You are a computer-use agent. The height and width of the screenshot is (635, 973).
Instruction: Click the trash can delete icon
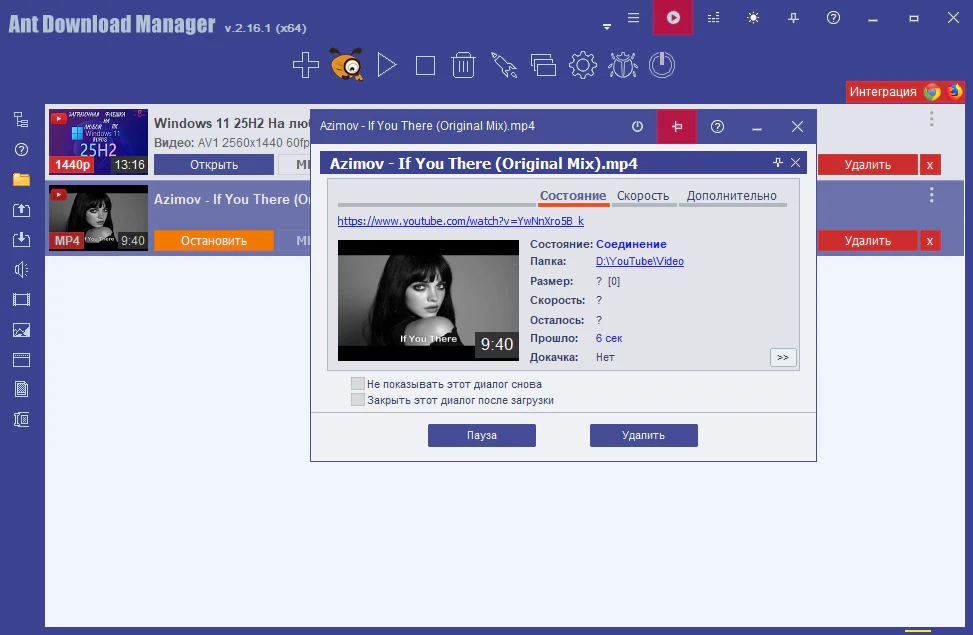463,66
